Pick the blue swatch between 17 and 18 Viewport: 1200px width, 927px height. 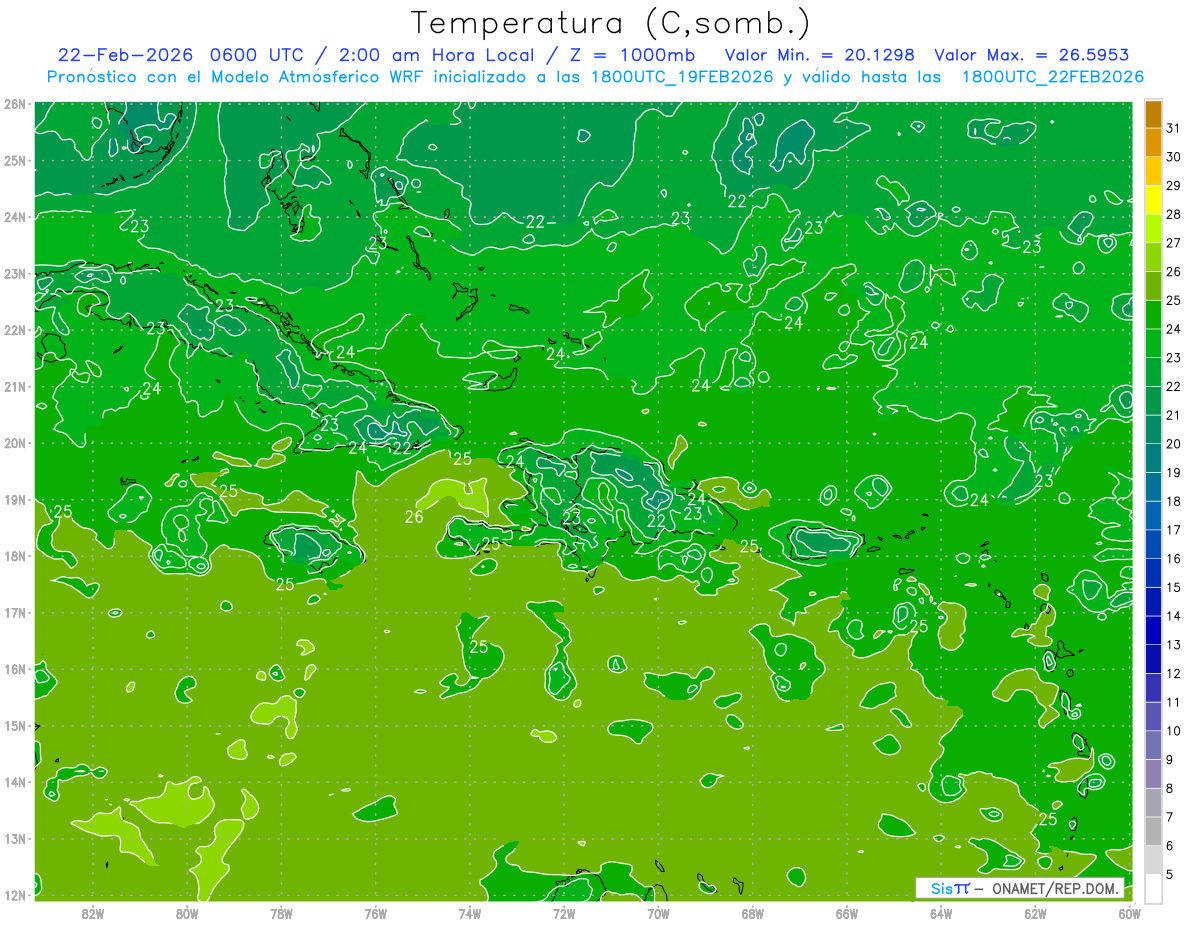pos(1154,516)
